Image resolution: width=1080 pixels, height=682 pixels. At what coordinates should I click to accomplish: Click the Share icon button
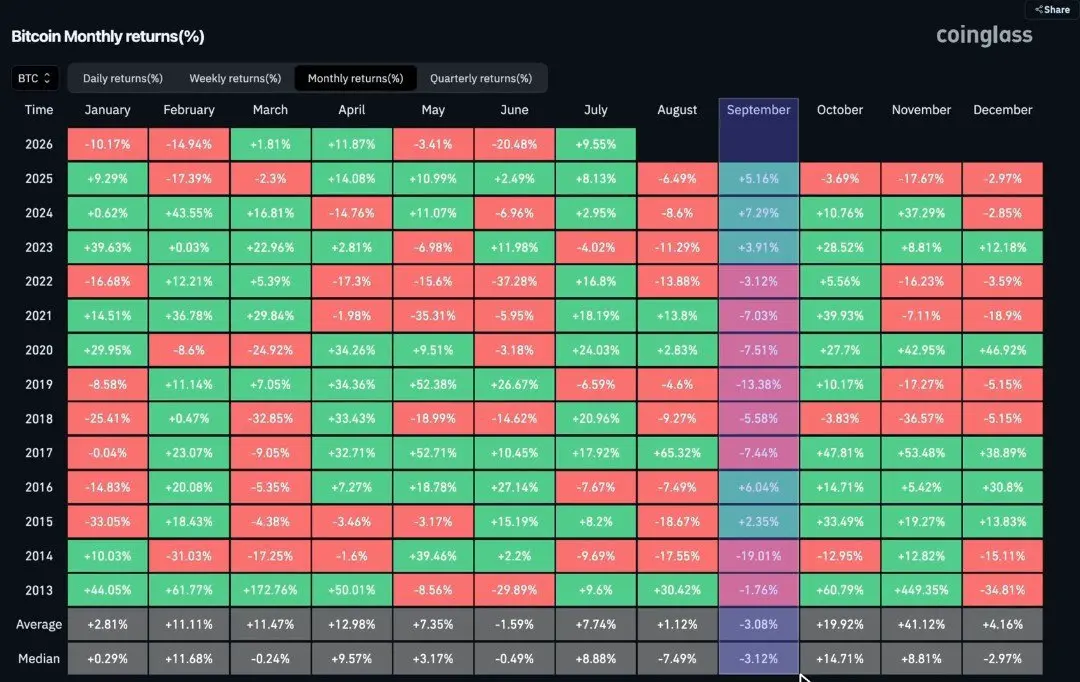(1052, 10)
